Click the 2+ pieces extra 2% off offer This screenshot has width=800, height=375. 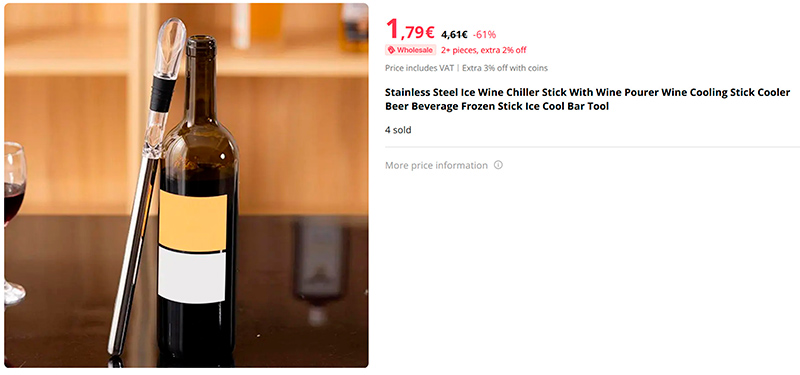point(484,50)
